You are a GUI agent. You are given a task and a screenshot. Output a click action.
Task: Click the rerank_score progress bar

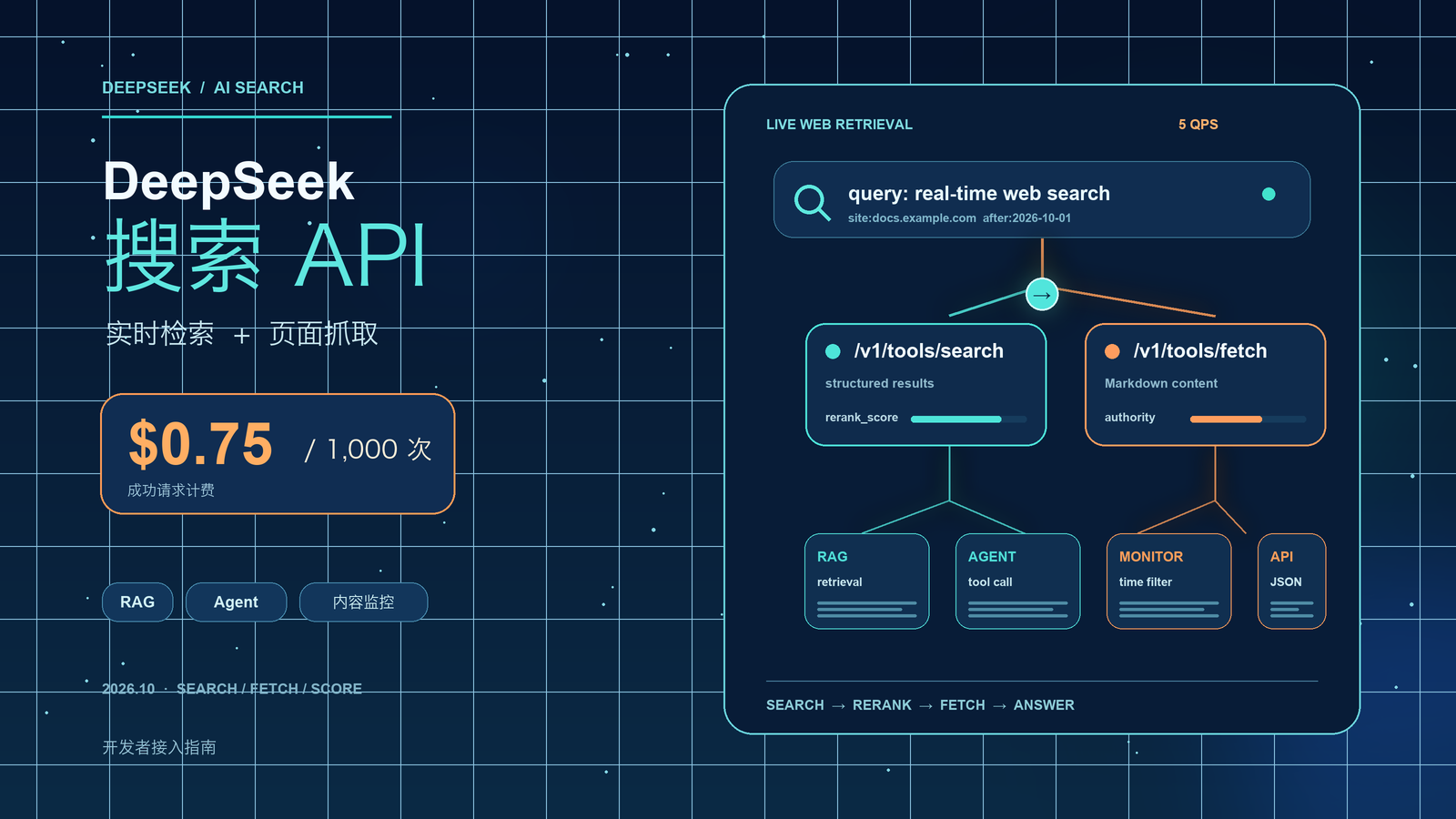point(968,419)
